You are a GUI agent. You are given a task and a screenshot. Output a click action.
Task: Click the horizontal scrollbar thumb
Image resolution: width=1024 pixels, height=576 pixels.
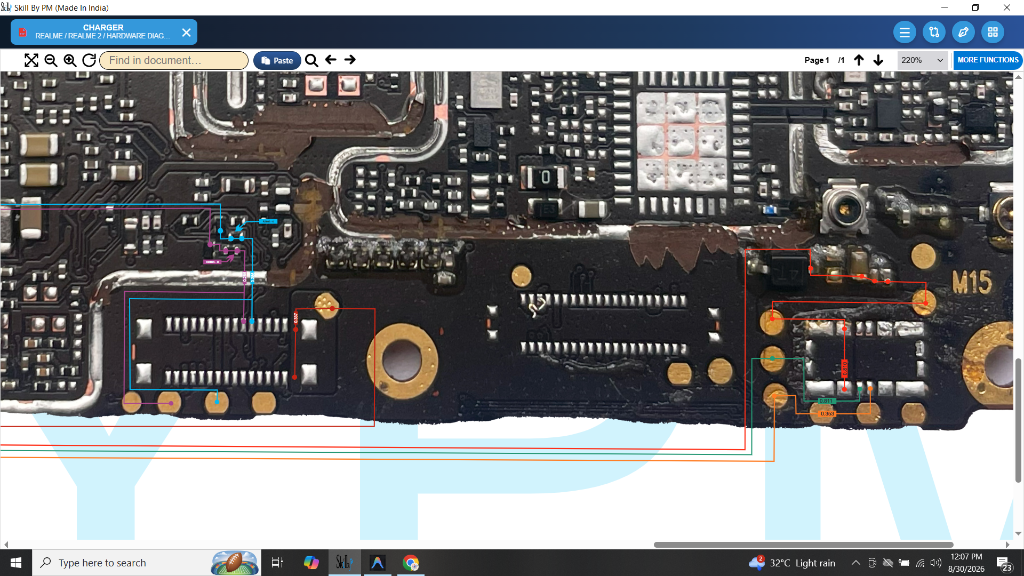click(x=803, y=545)
